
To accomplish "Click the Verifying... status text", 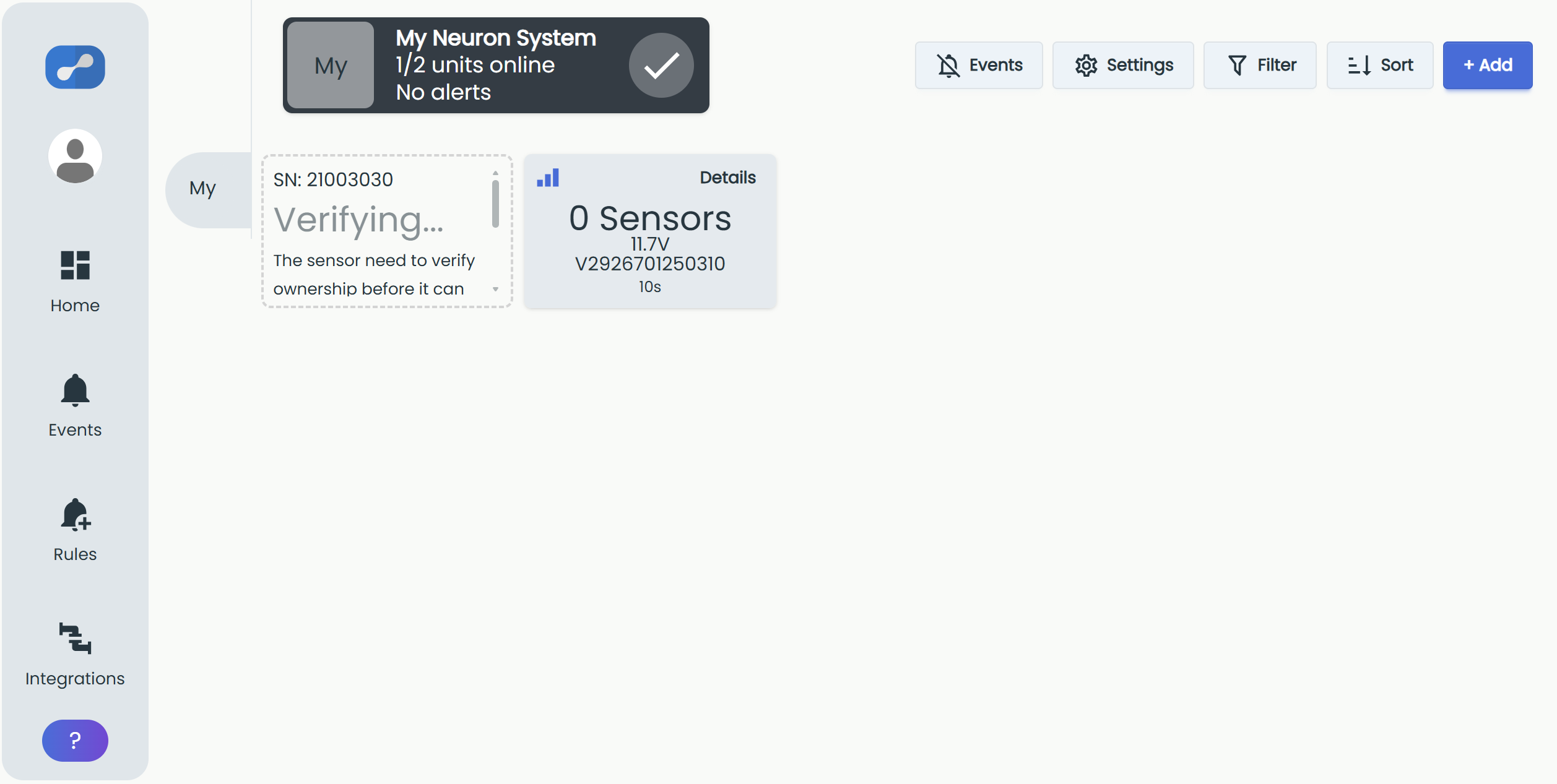I will pos(358,220).
